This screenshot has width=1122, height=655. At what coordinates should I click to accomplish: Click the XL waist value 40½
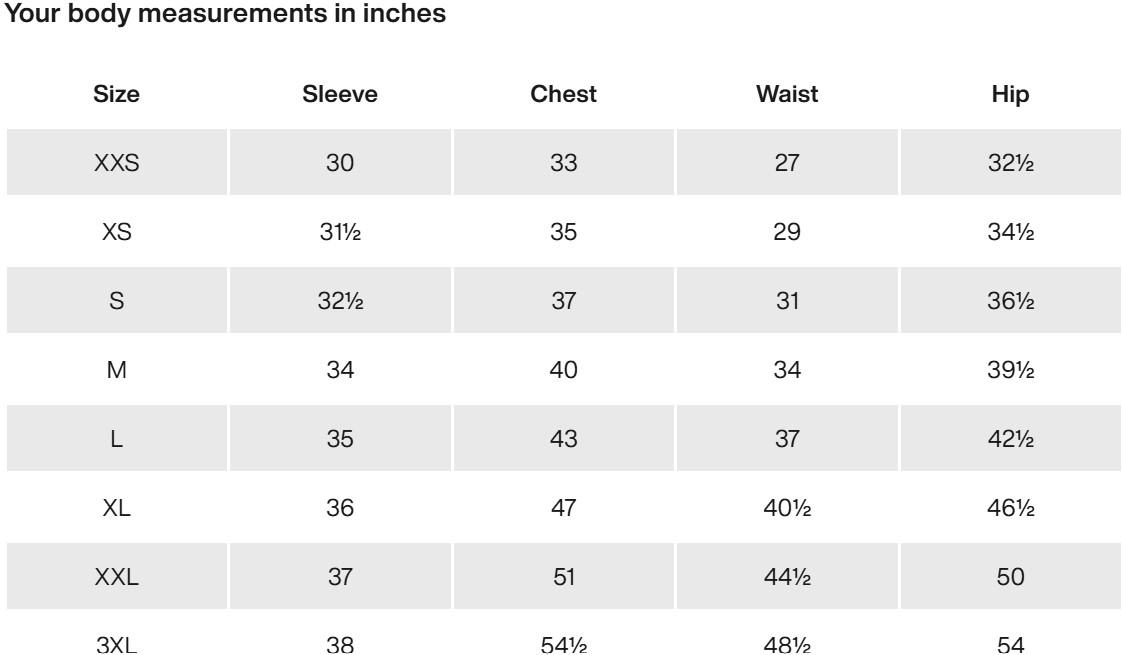787,508
